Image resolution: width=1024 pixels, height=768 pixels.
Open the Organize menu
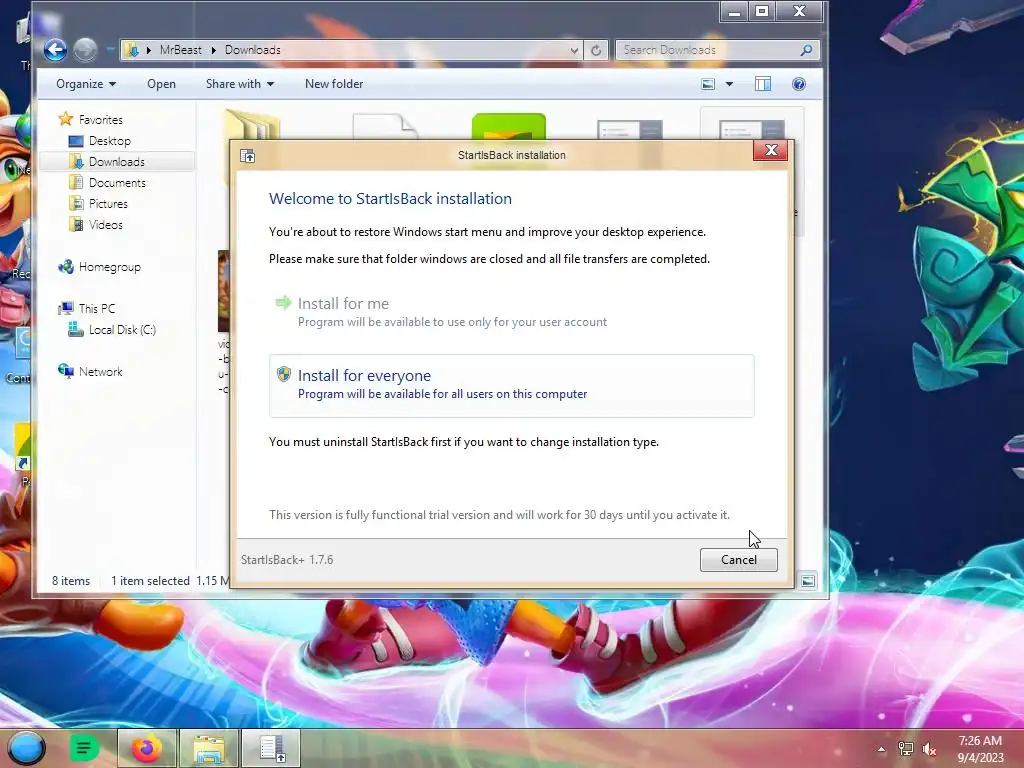pos(86,84)
